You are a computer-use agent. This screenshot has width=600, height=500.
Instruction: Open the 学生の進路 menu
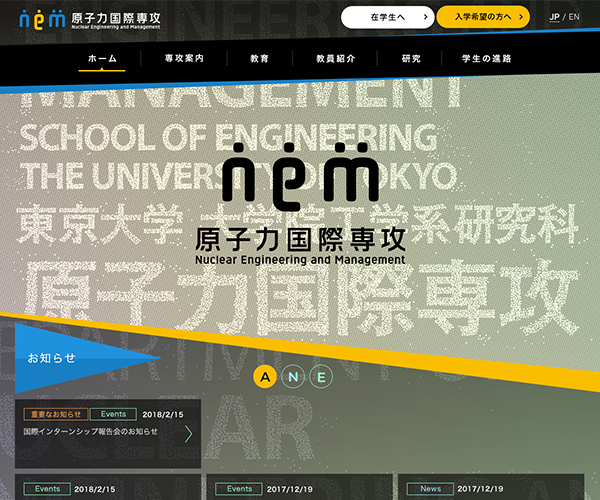click(x=486, y=59)
